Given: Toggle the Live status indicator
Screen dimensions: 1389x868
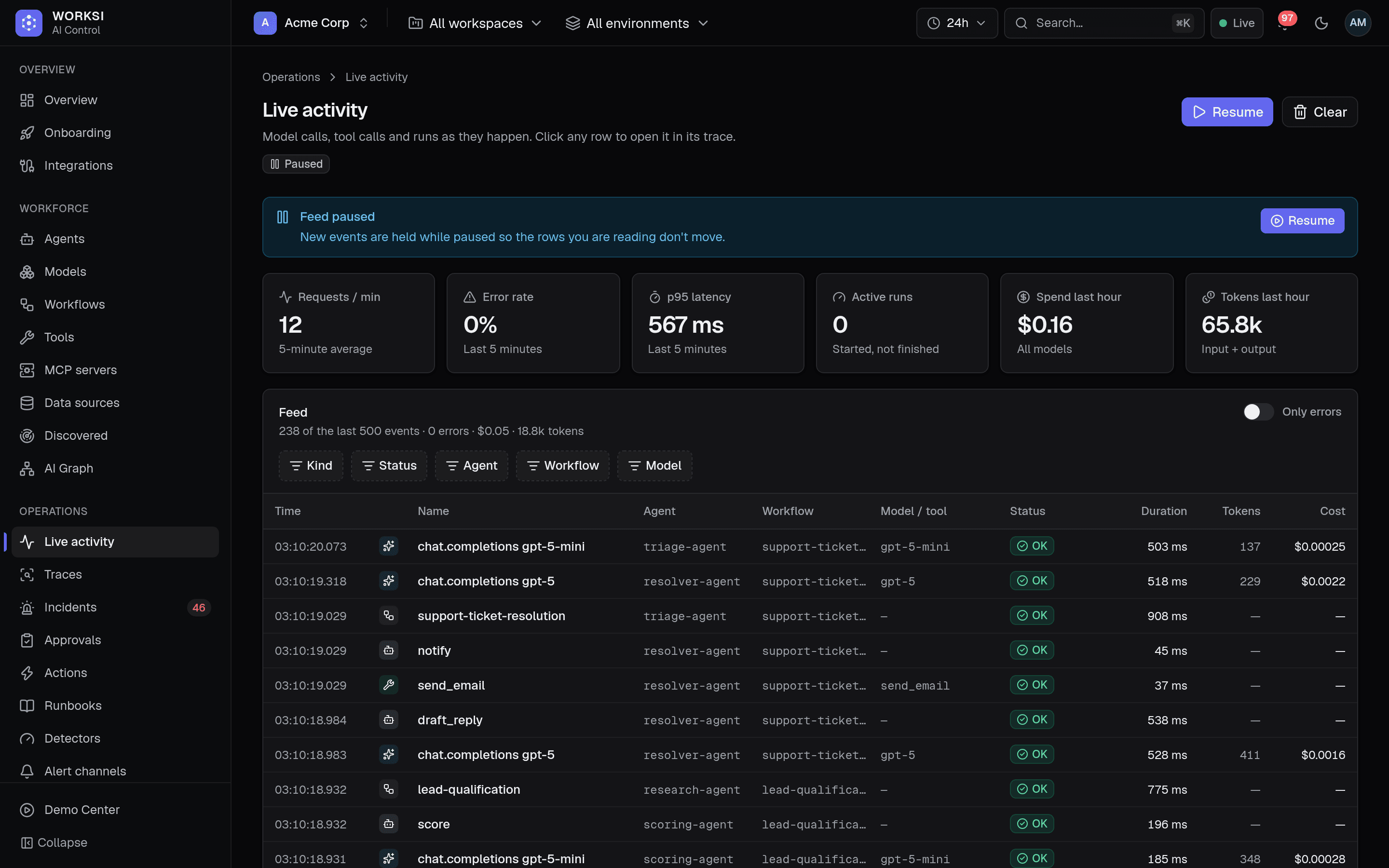Looking at the screenshot, I should [x=1236, y=23].
